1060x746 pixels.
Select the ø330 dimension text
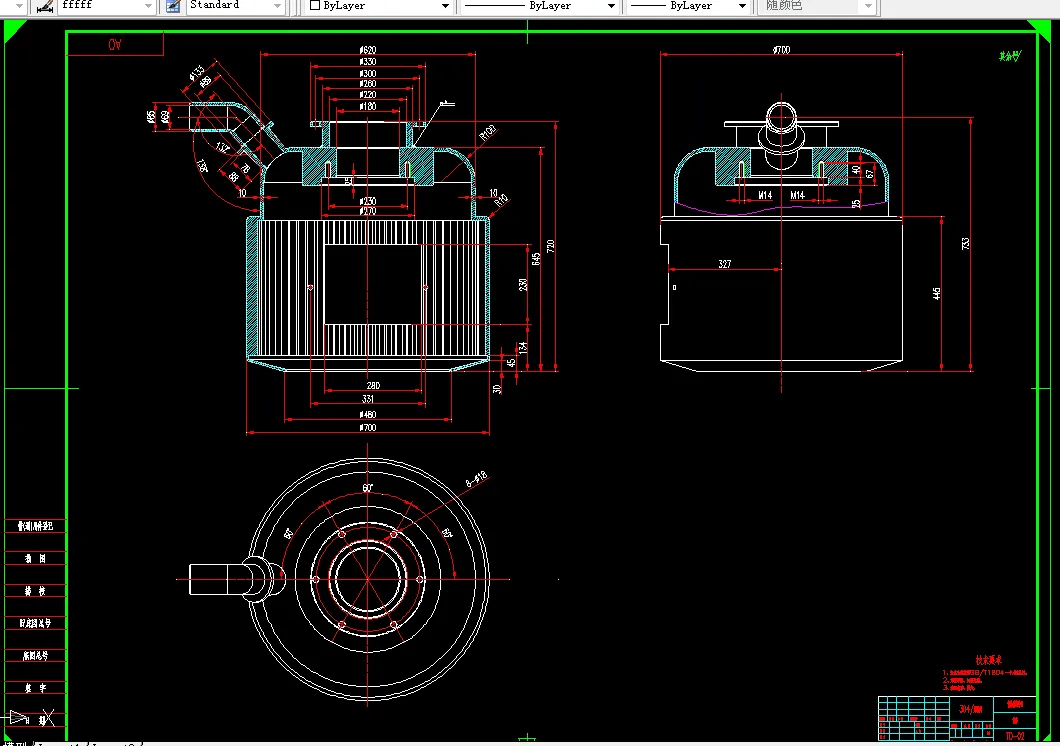pyautogui.click(x=368, y=61)
